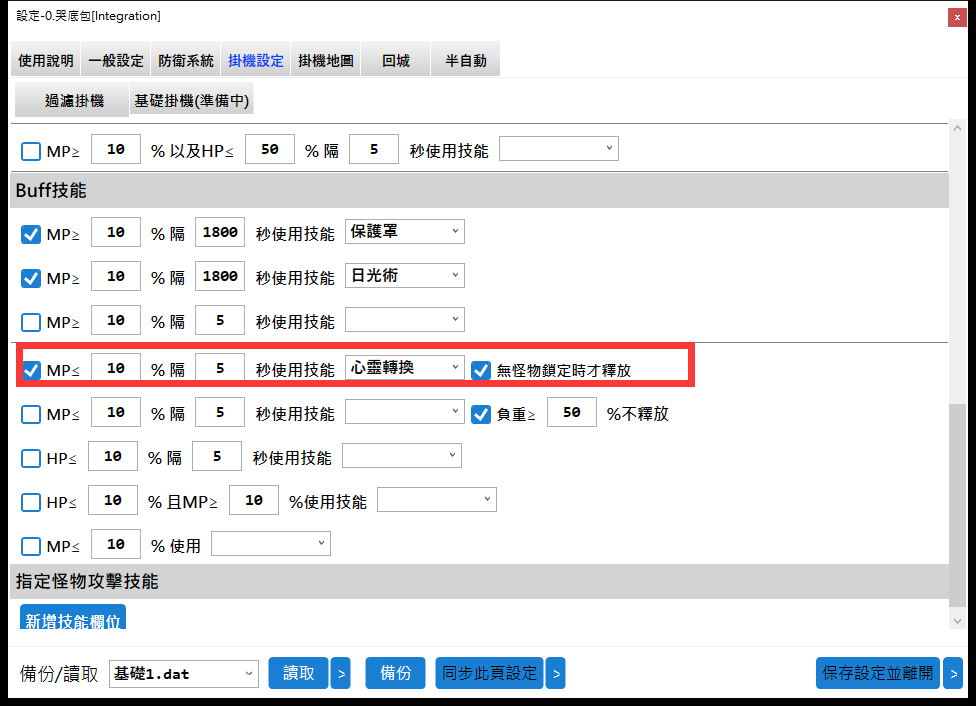Open the 掛機地圖 tab
This screenshot has height=706, width=976.
(326, 61)
